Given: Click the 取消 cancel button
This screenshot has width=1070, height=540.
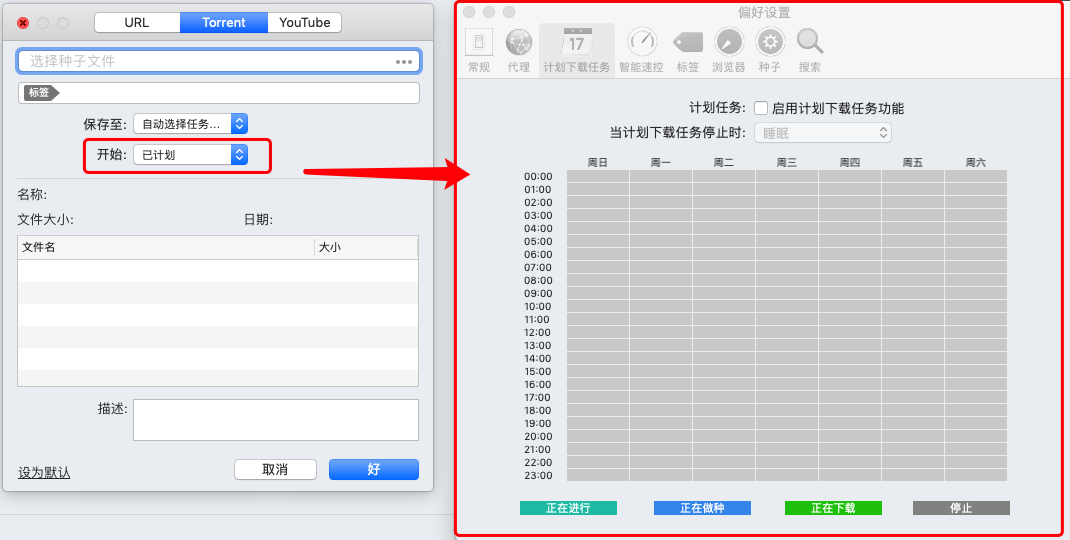Looking at the screenshot, I should coord(275,469).
